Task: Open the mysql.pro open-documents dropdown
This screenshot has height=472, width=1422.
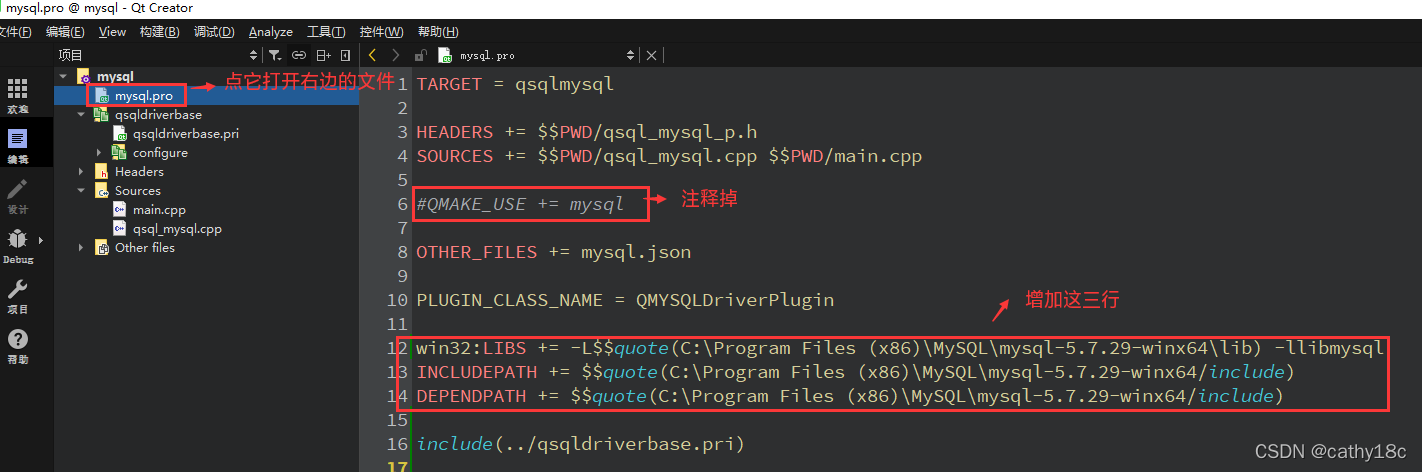Action: [630, 56]
